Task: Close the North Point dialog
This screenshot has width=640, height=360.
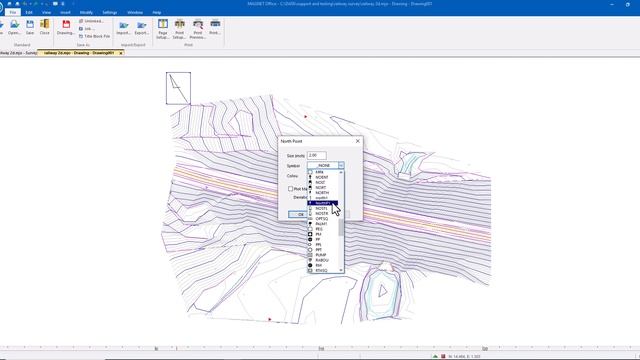Action: pyautogui.click(x=358, y=141)
